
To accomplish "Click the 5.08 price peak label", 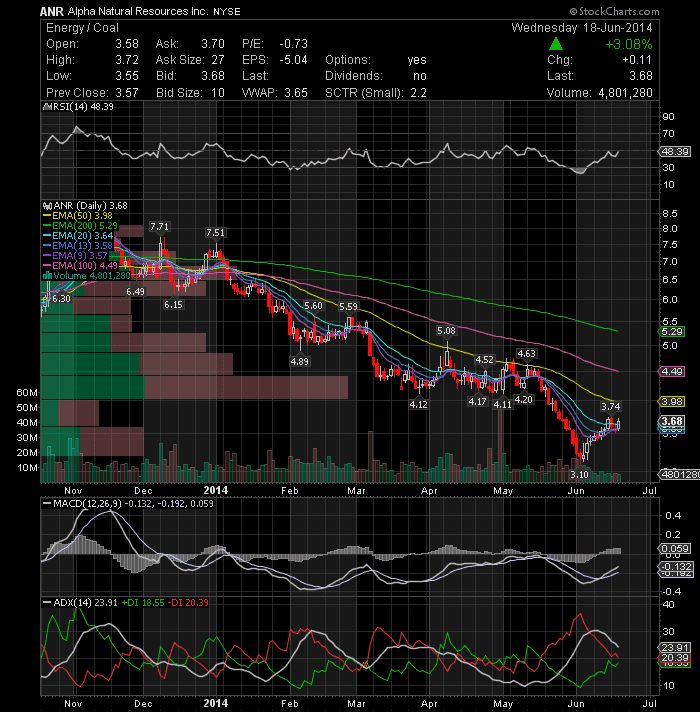I will tap(446, 331).
